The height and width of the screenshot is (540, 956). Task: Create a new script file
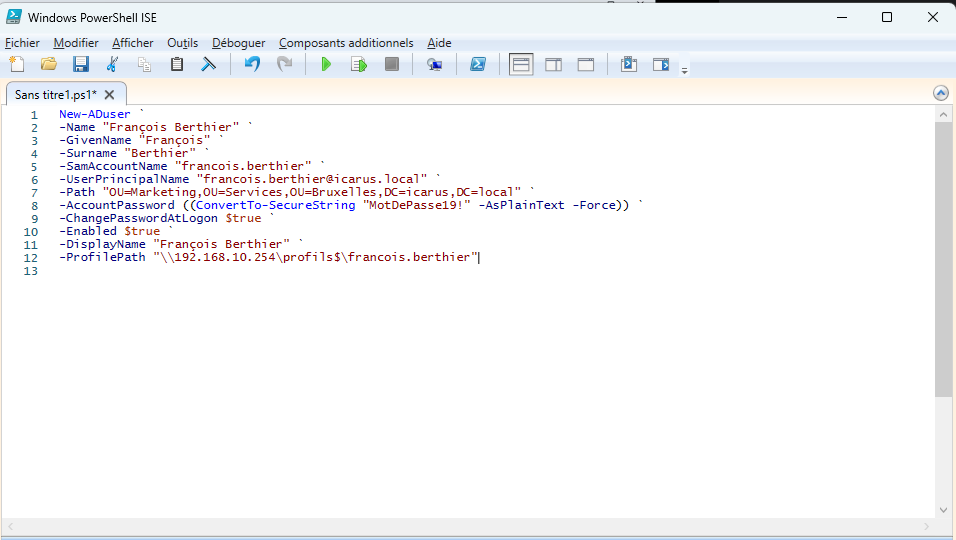click(16, 64)
